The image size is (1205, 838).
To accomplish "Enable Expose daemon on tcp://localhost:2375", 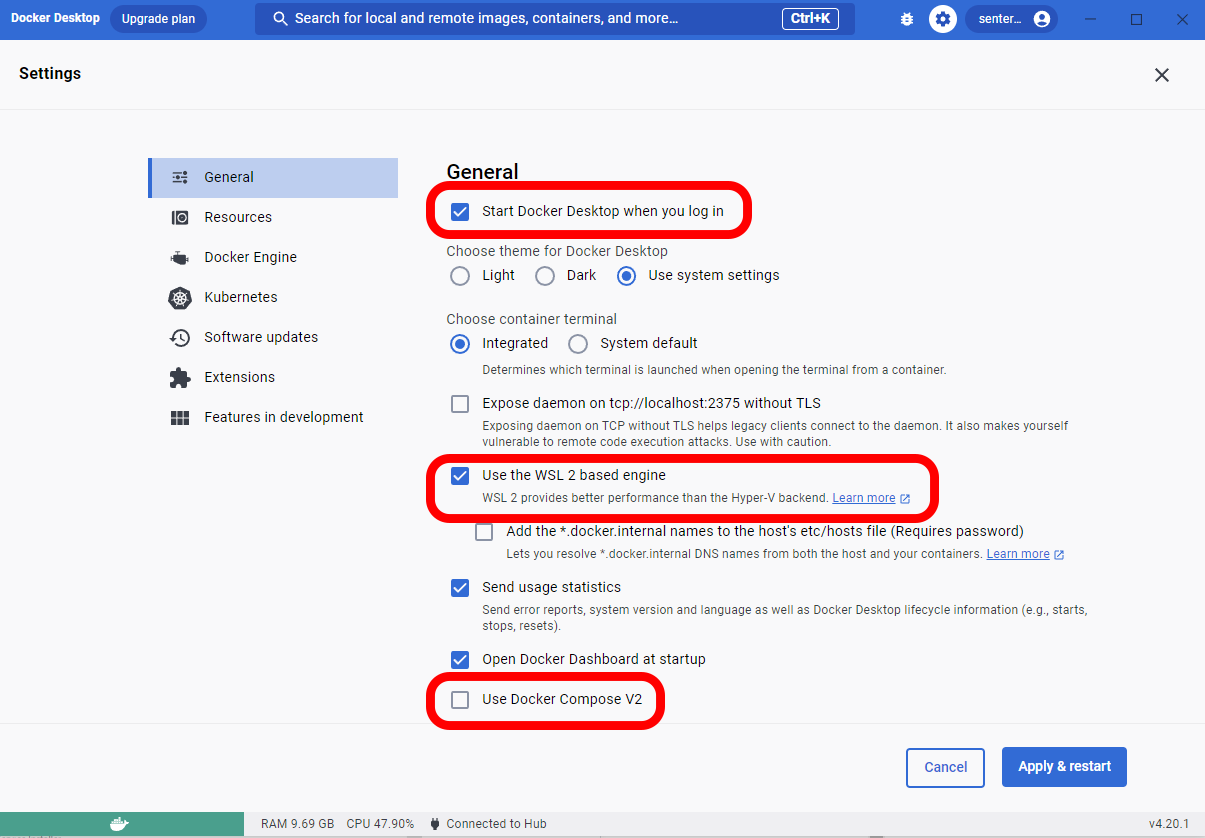I will coord(460,404).
